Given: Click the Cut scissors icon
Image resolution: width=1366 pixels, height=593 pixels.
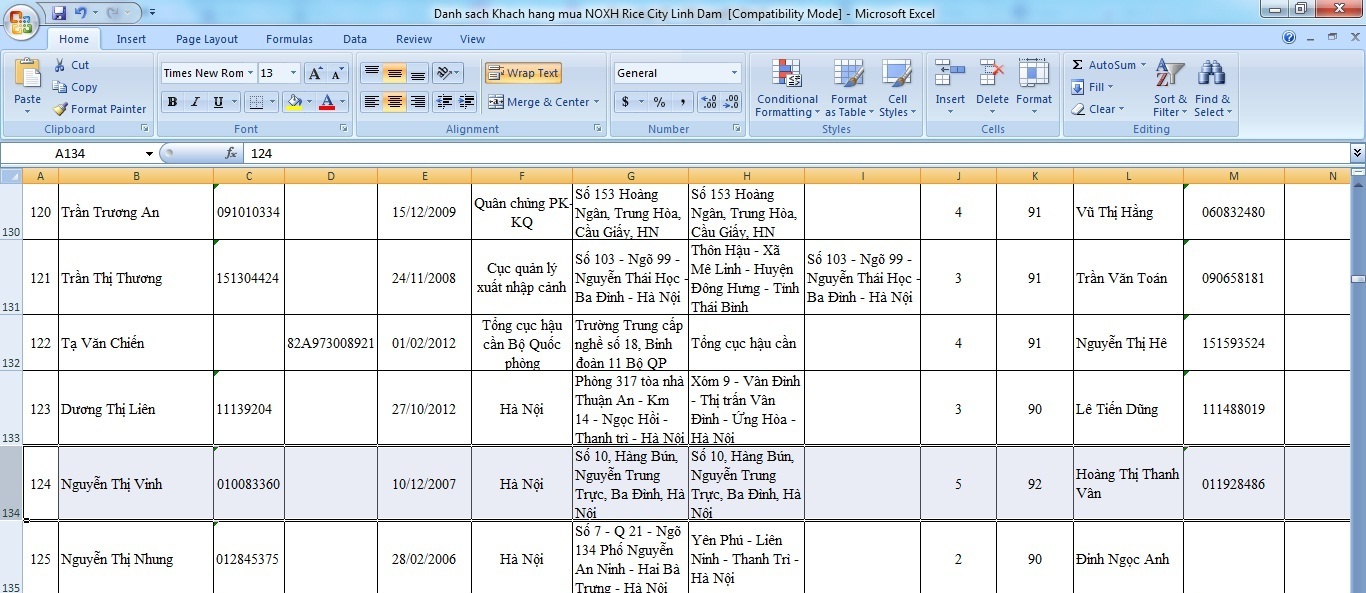Looking at the screenshot, I should (x=61, y=65).
